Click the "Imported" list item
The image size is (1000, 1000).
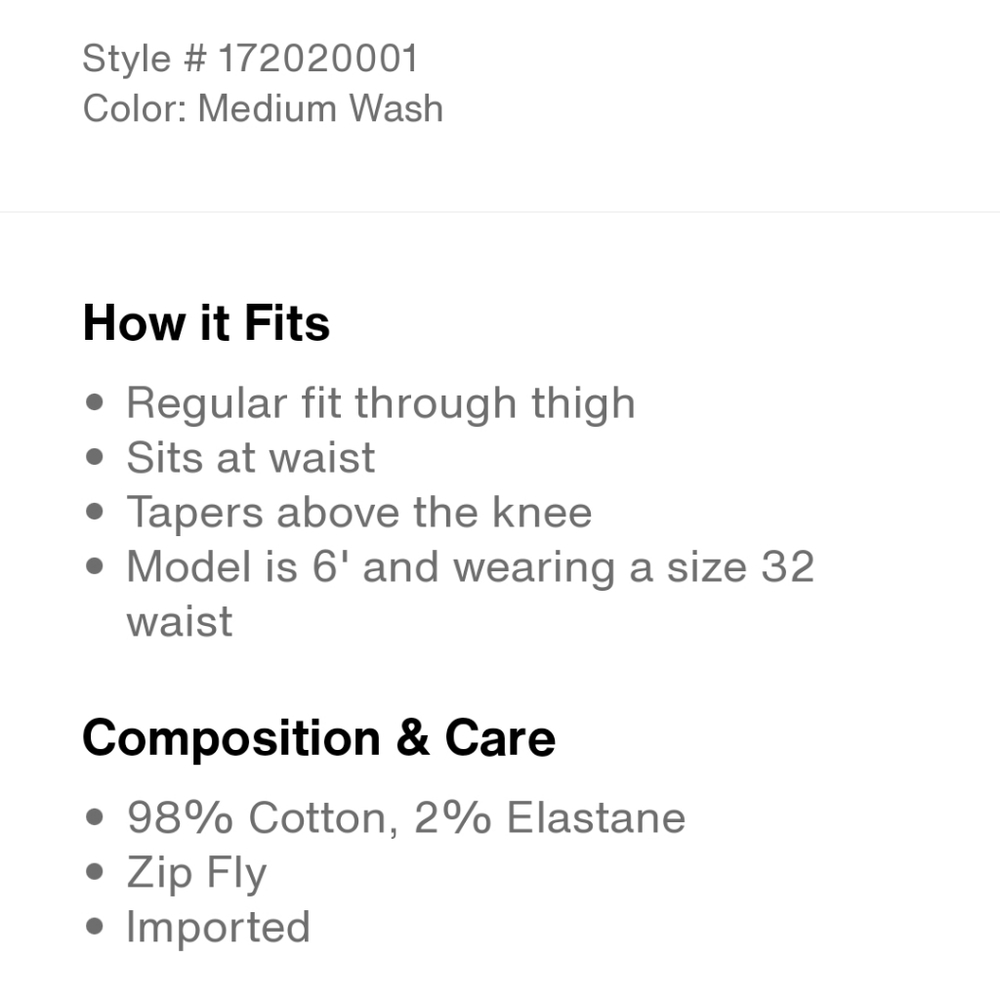tap(218, 927)
